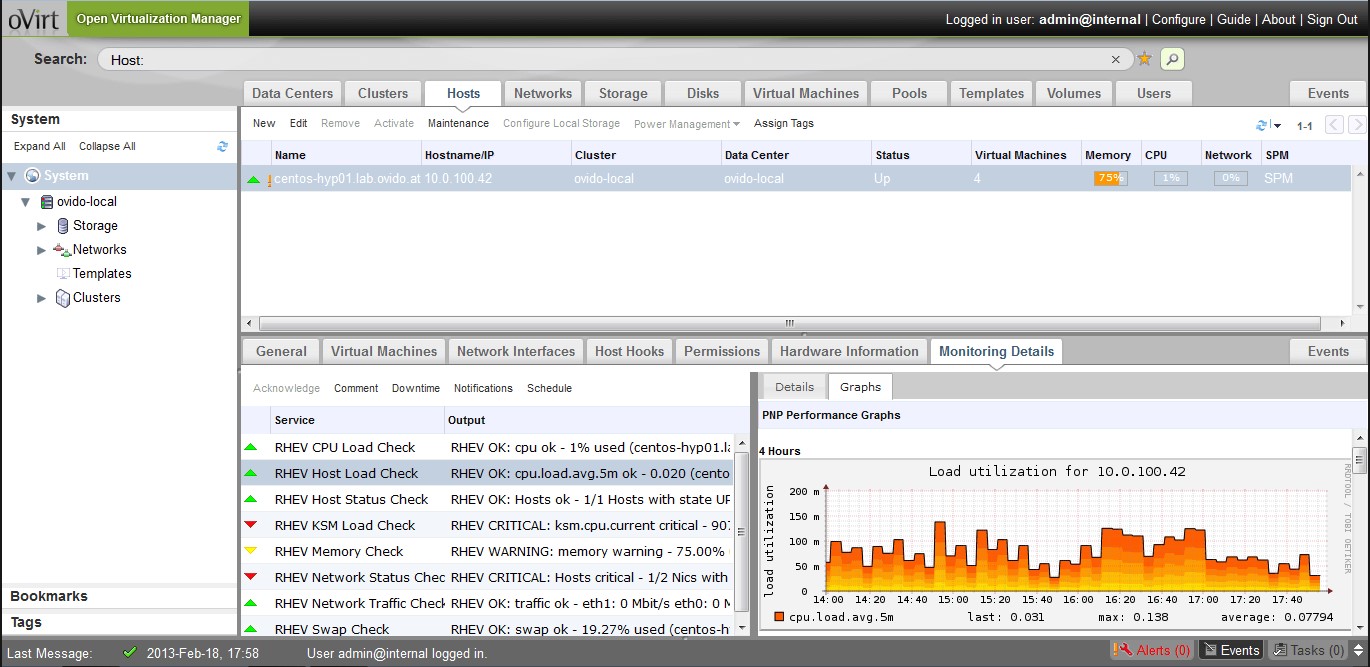1370x667 pixels.
Task: Click the hosts list refresh icon
Action: (x=1262, y=125)
